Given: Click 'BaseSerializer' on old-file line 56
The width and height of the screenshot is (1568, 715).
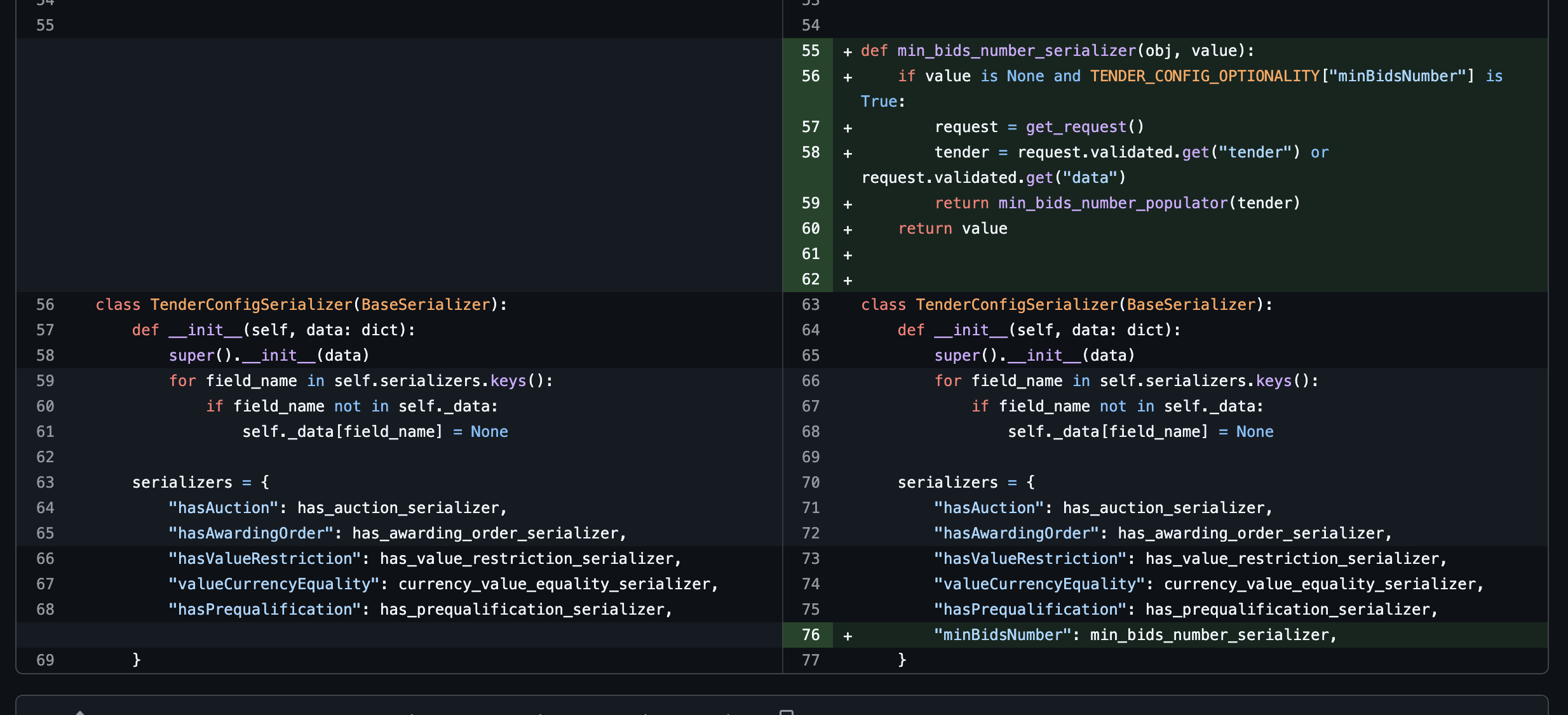Looking at the screenshot, I should click(426, 305).
